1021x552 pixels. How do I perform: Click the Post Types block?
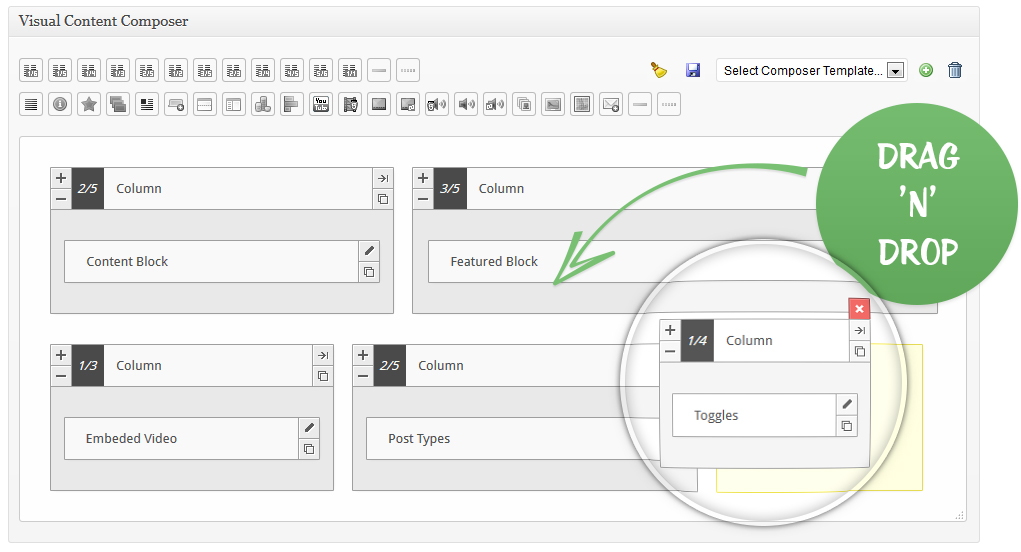coord(419,439)
